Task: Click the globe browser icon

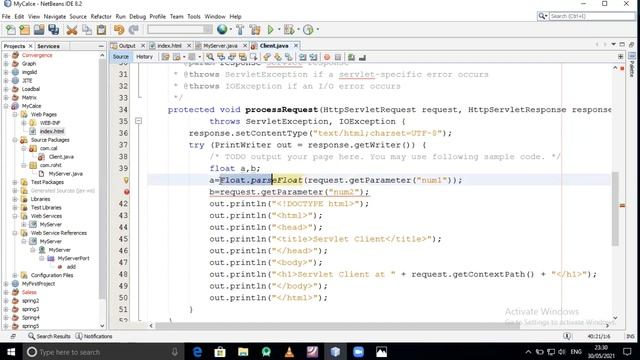Action: pyautogui.click(x=222, y=29)
